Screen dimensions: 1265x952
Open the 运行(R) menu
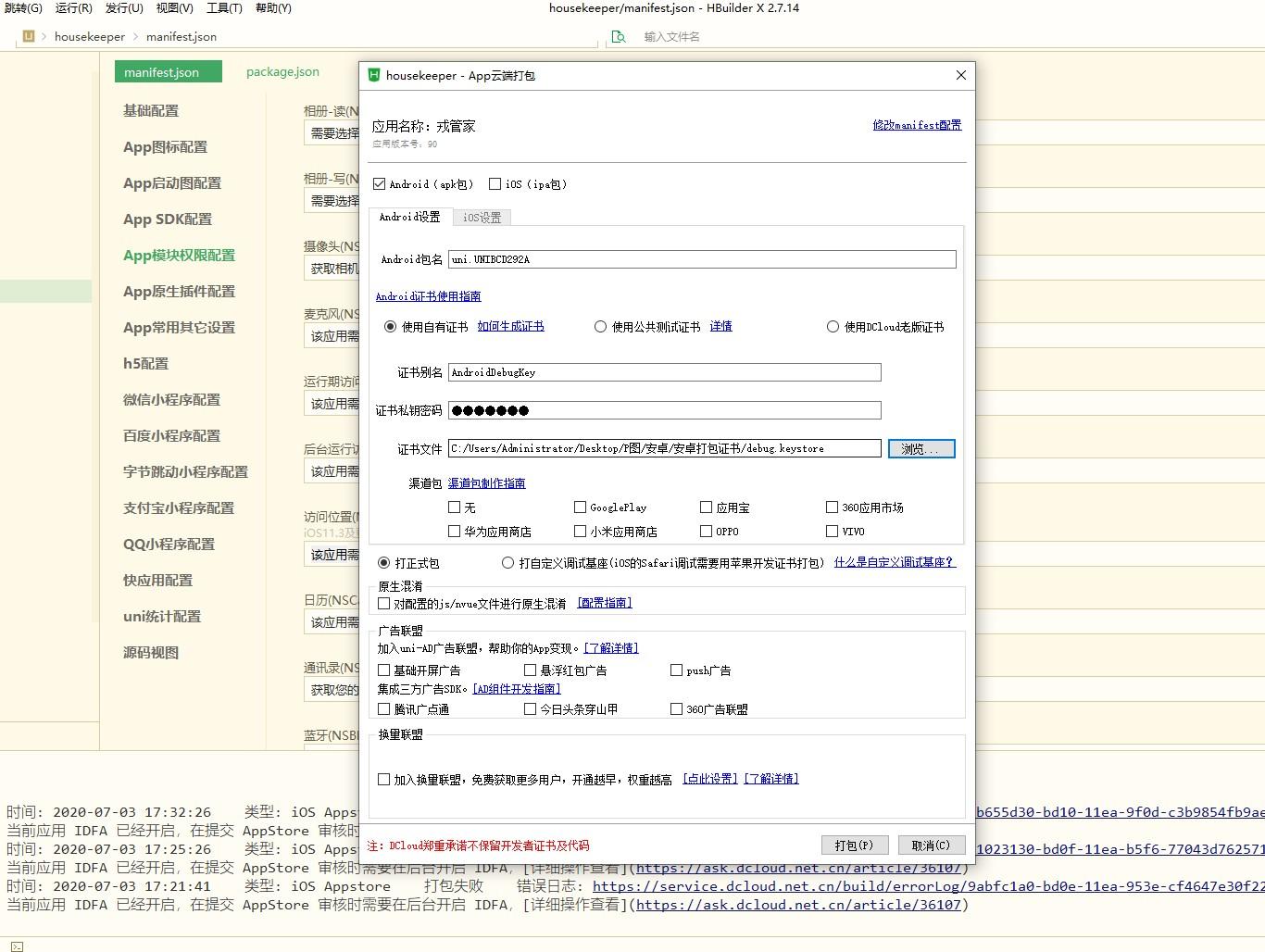pyautogui.click(x=74, y=8)
